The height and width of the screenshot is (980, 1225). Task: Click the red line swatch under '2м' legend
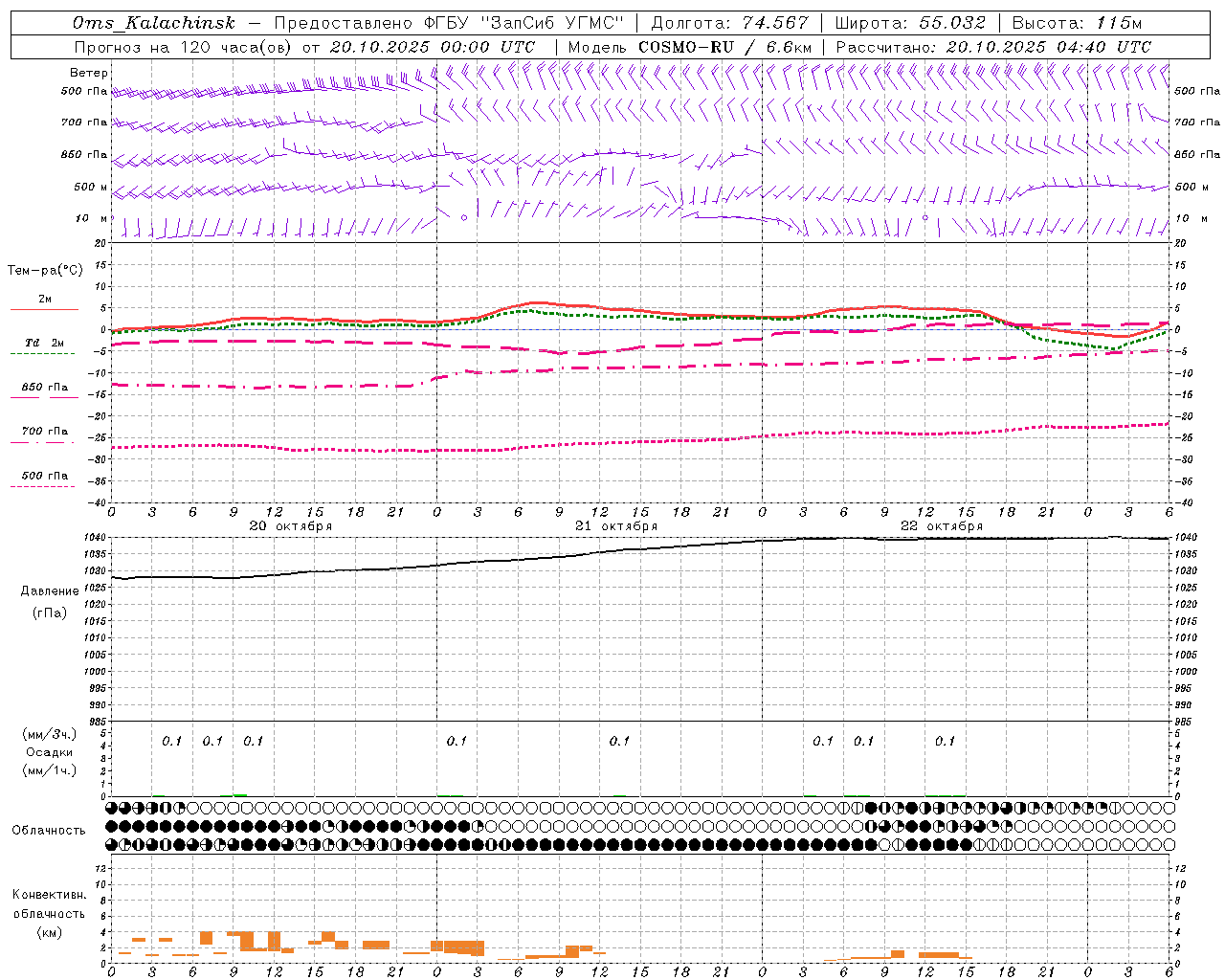pyautogui.click(x=44, y=309)
